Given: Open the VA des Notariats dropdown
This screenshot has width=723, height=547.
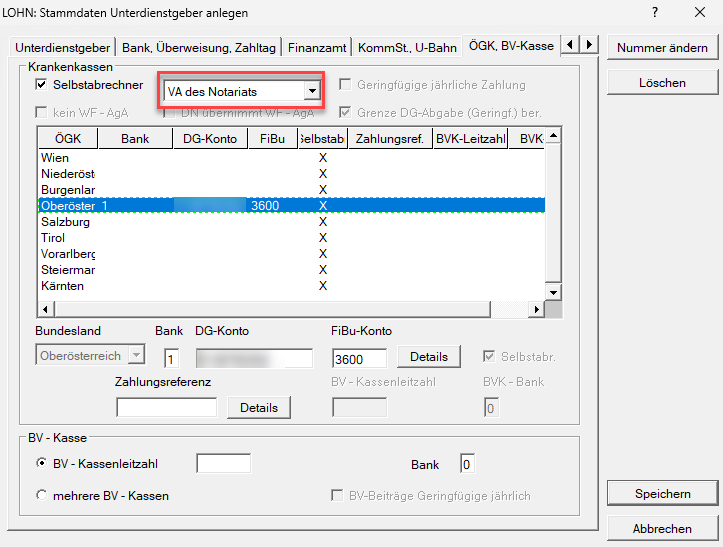Looking at the screenshot, I should (313, 91).
